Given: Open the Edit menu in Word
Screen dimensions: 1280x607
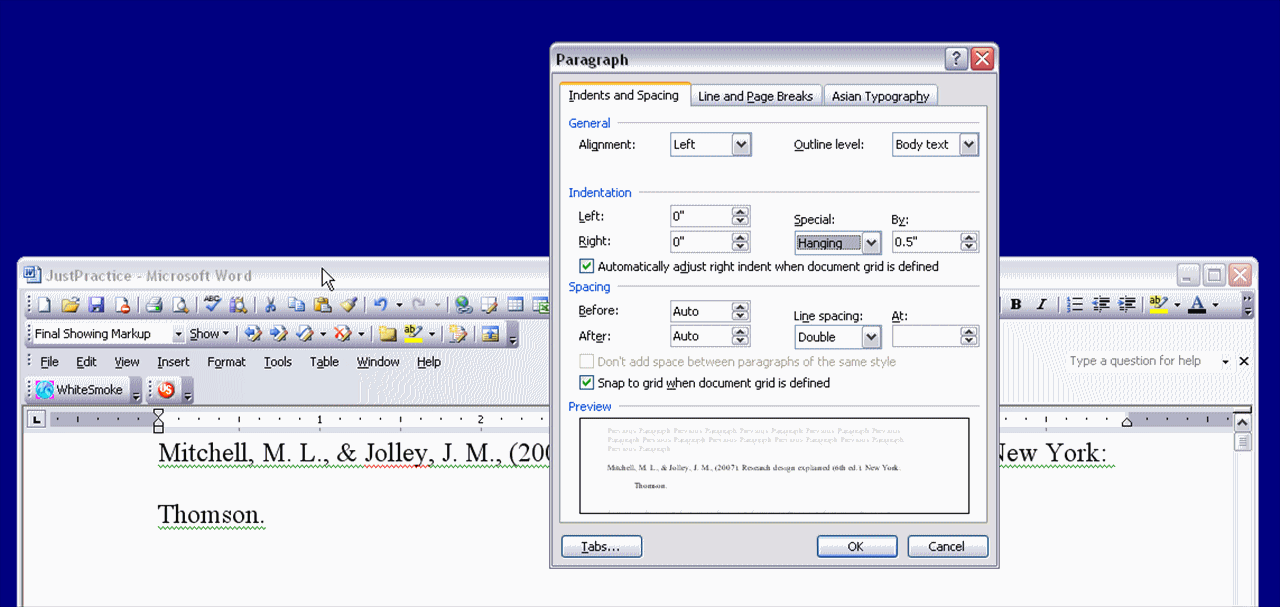Looking at the screenshot, I should pos(86,362).
